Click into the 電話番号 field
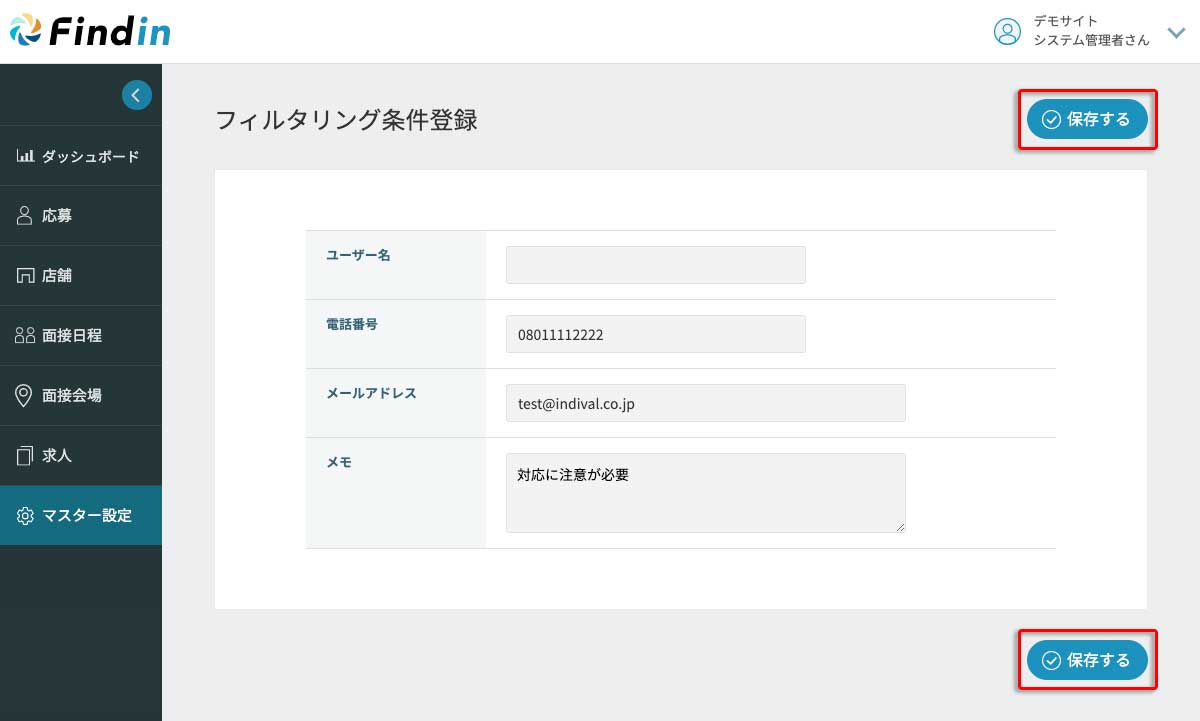 tap(655, 335)
